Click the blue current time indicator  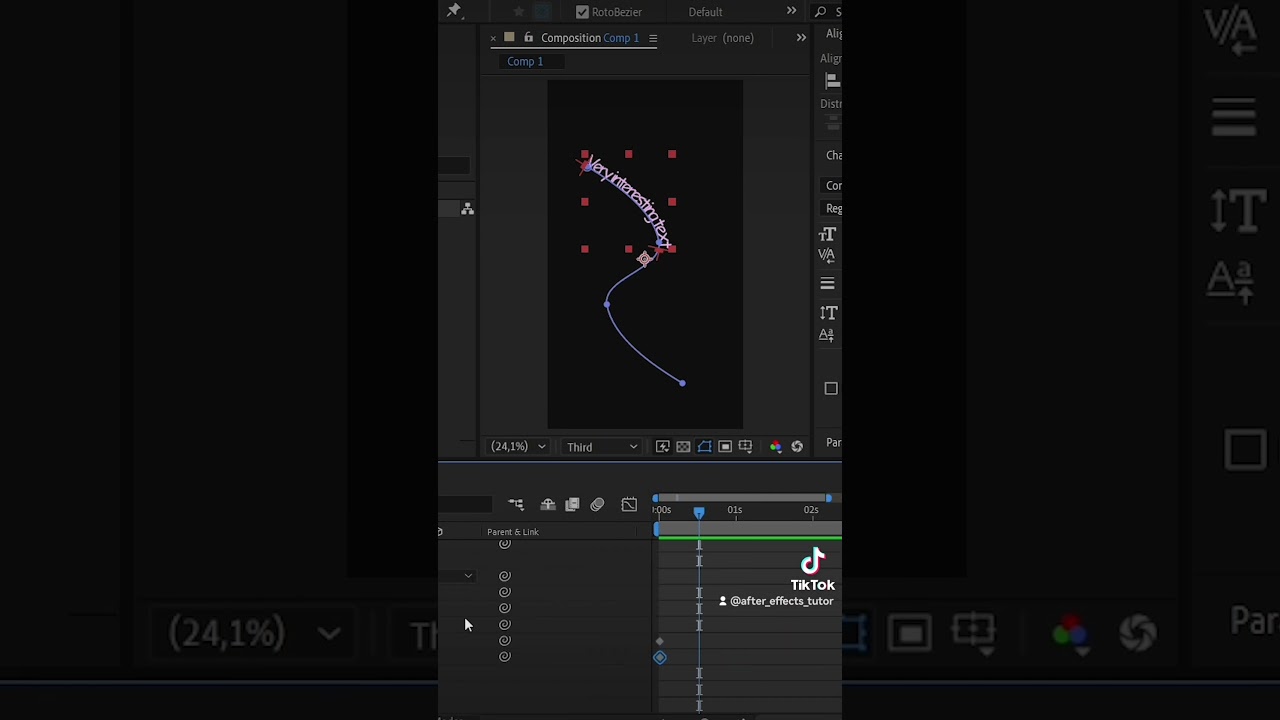(699, 512)
